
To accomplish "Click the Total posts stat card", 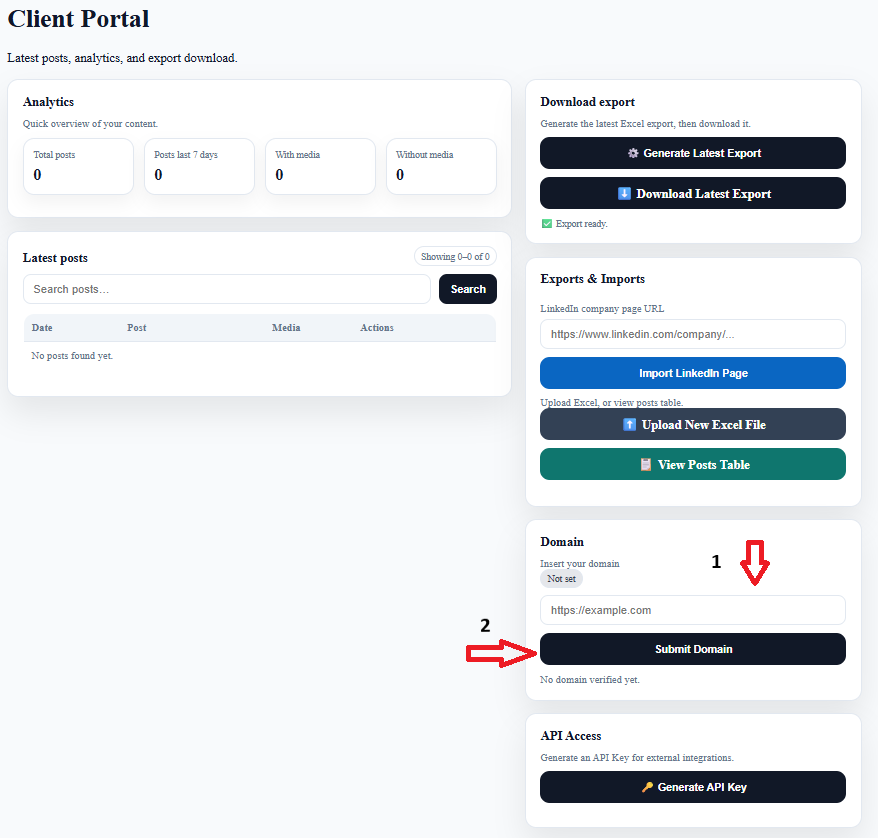I will 78,166.
